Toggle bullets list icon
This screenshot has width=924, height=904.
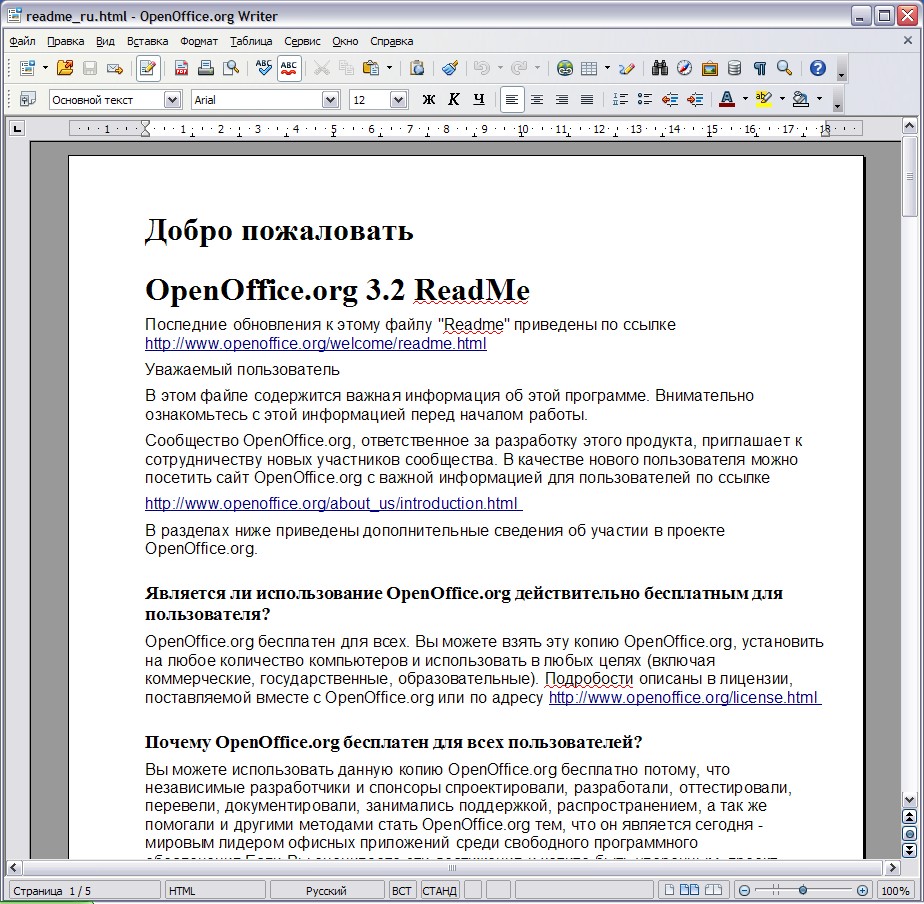tap(645, 100)
